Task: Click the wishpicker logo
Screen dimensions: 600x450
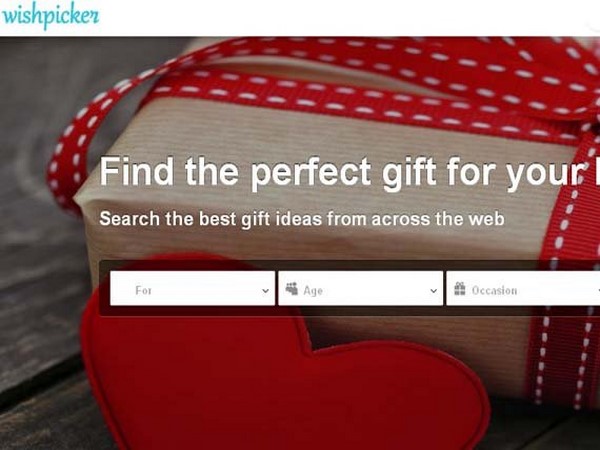Action: pyautogui.click(x=50, y=16)
